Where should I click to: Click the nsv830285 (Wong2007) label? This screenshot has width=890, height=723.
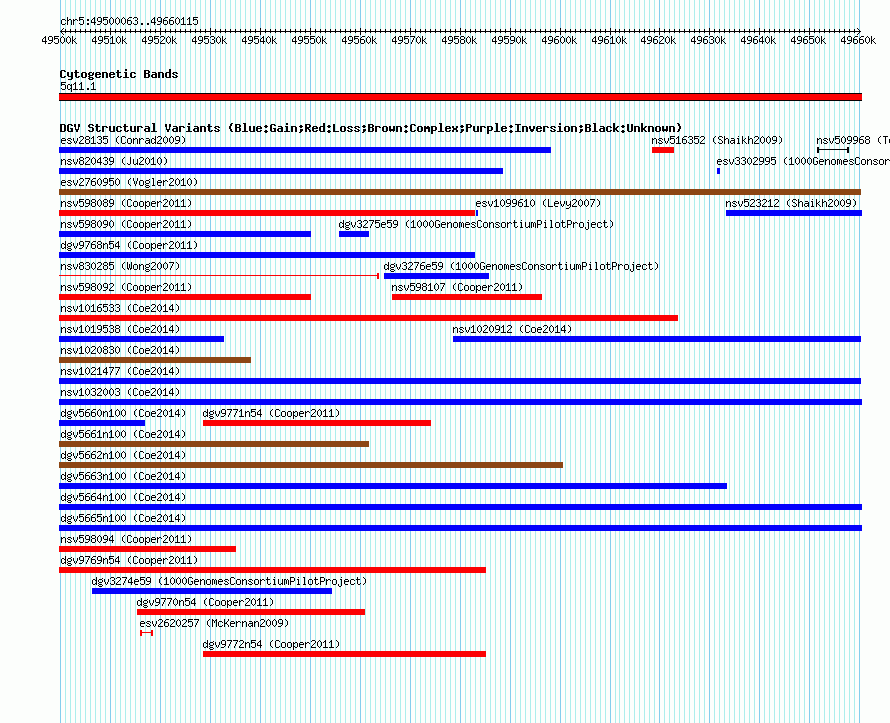(120, 266)
